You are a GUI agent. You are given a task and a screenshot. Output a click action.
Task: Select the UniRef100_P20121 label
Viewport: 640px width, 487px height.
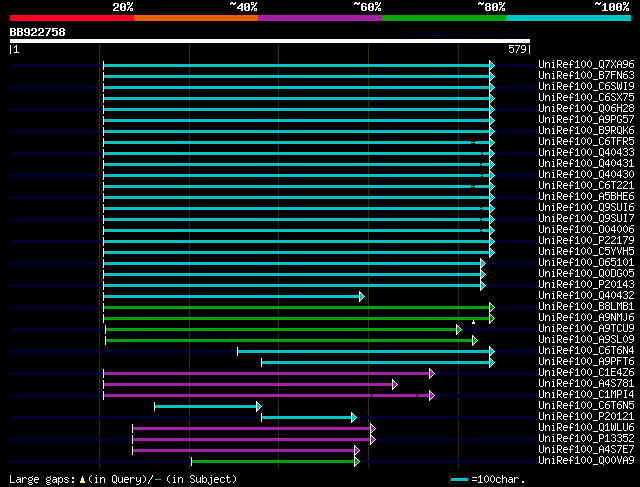pyautogui.click(x=587, y=416)
